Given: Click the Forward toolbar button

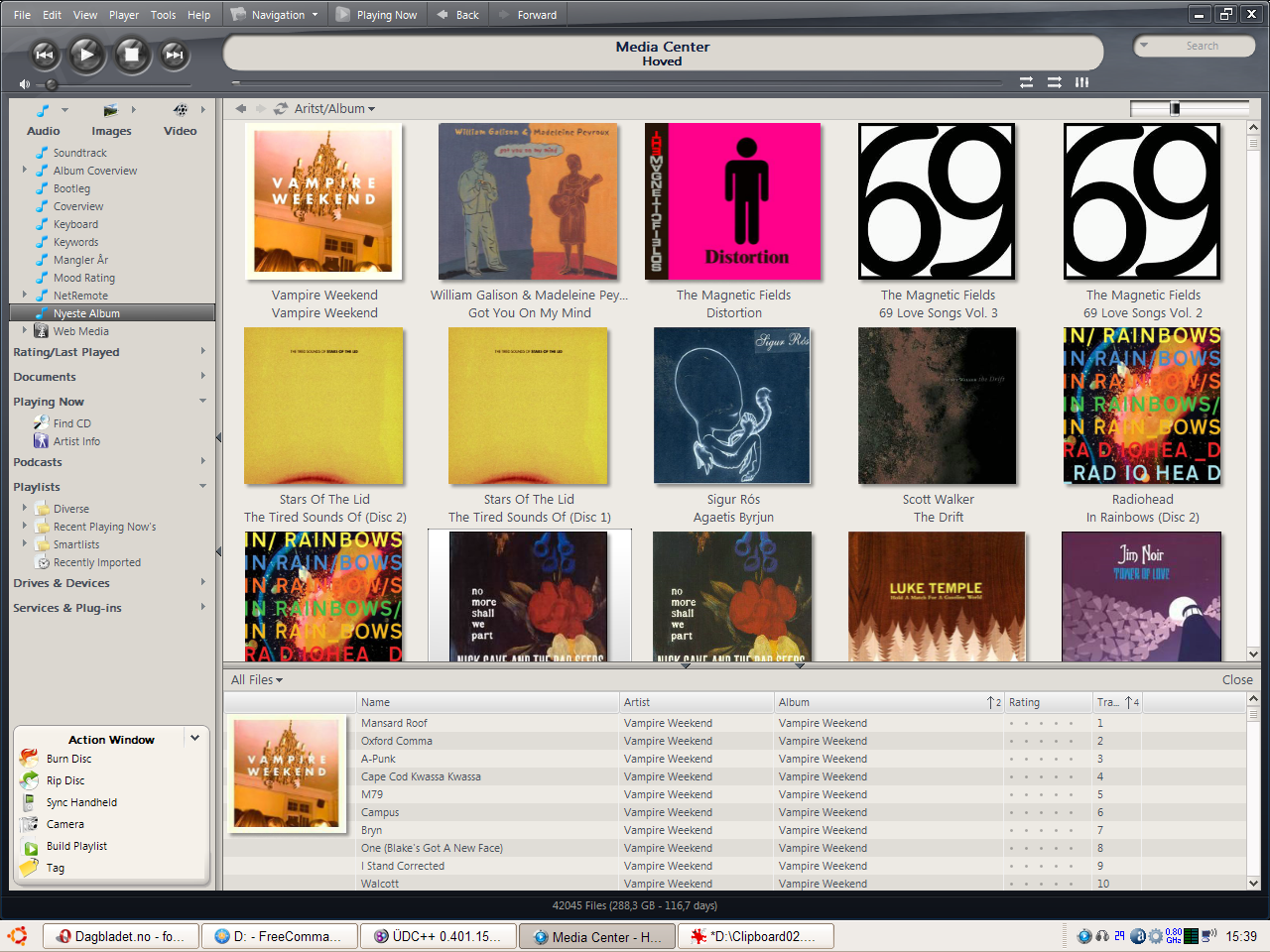Looking at the screenshot, I should pos(528,15).
